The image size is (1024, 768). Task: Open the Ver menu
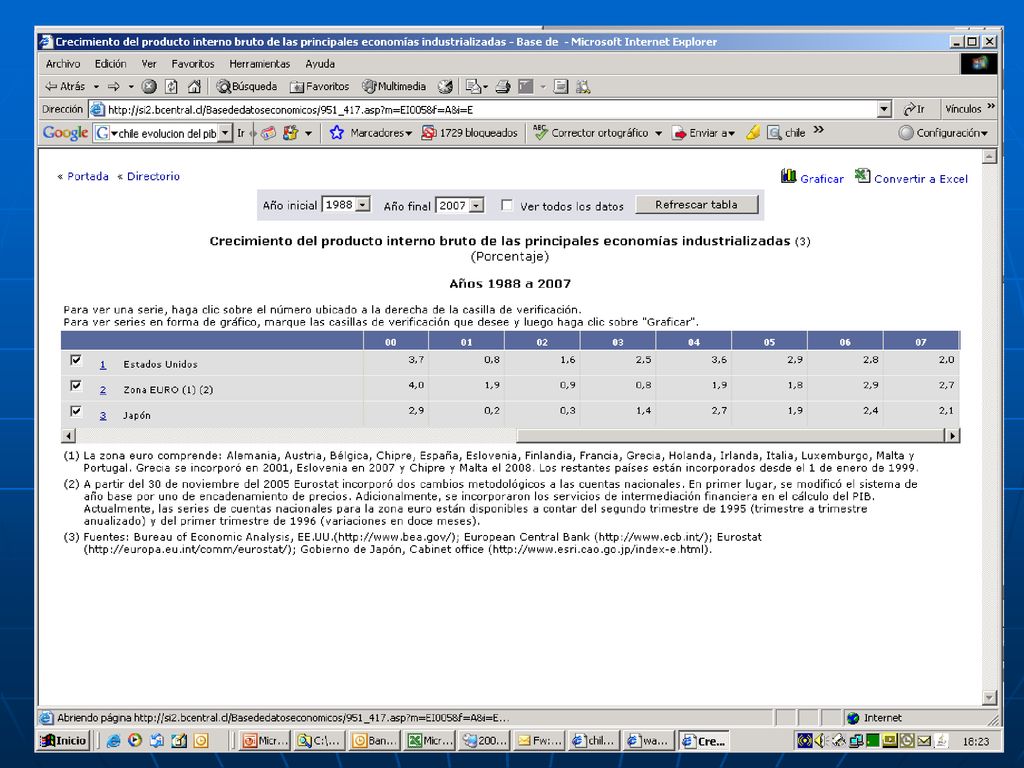[x=149, y=63]
